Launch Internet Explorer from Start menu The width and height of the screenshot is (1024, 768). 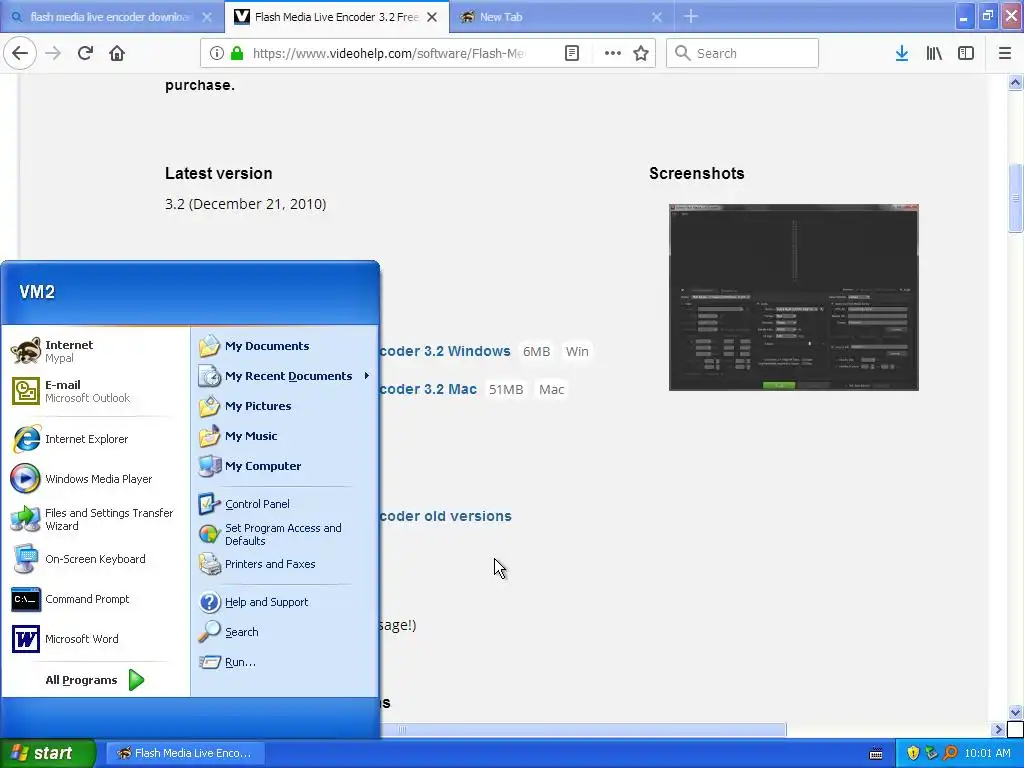pos(95,439)
